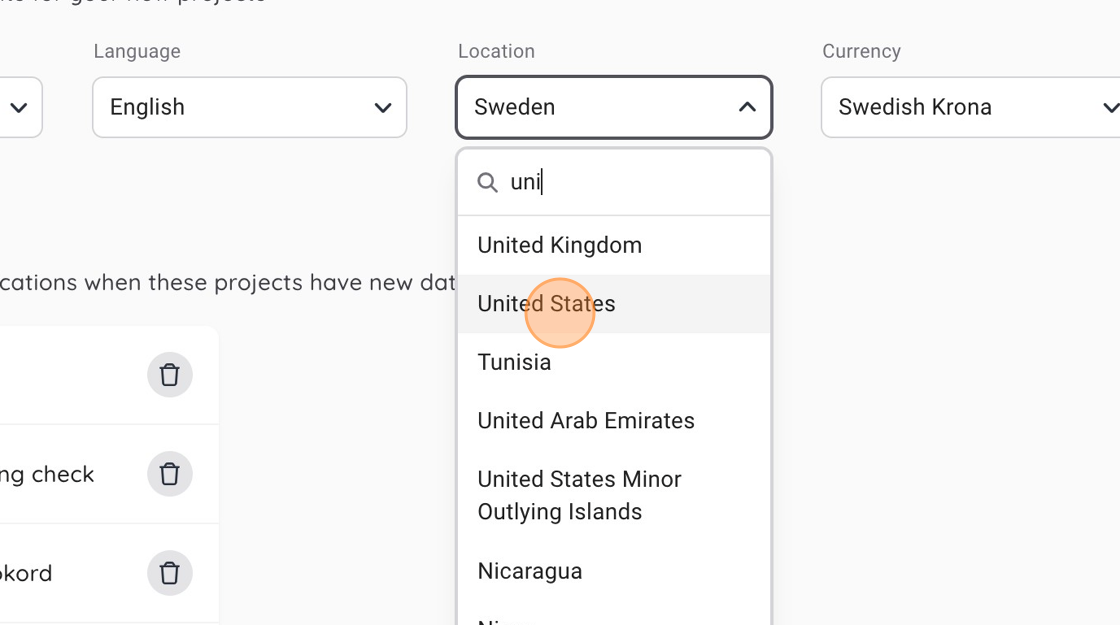Delete the topmost project in the list
1120x625 pixels.
(x=170, y=375)
